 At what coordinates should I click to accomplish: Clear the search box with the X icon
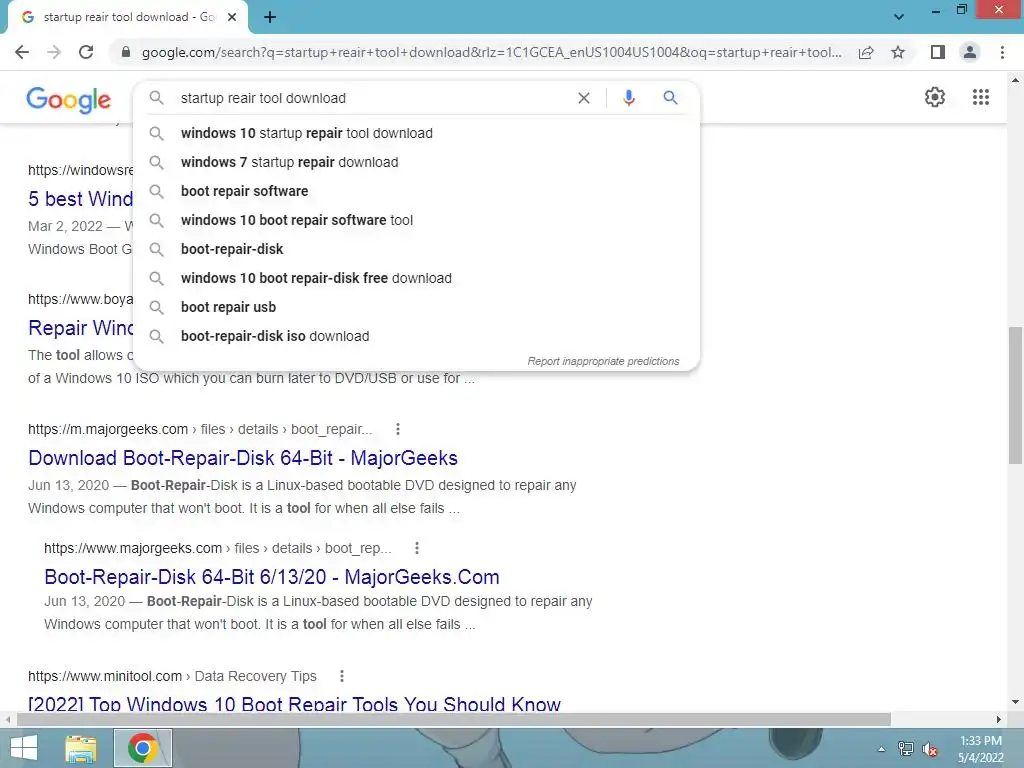point(584,98)
